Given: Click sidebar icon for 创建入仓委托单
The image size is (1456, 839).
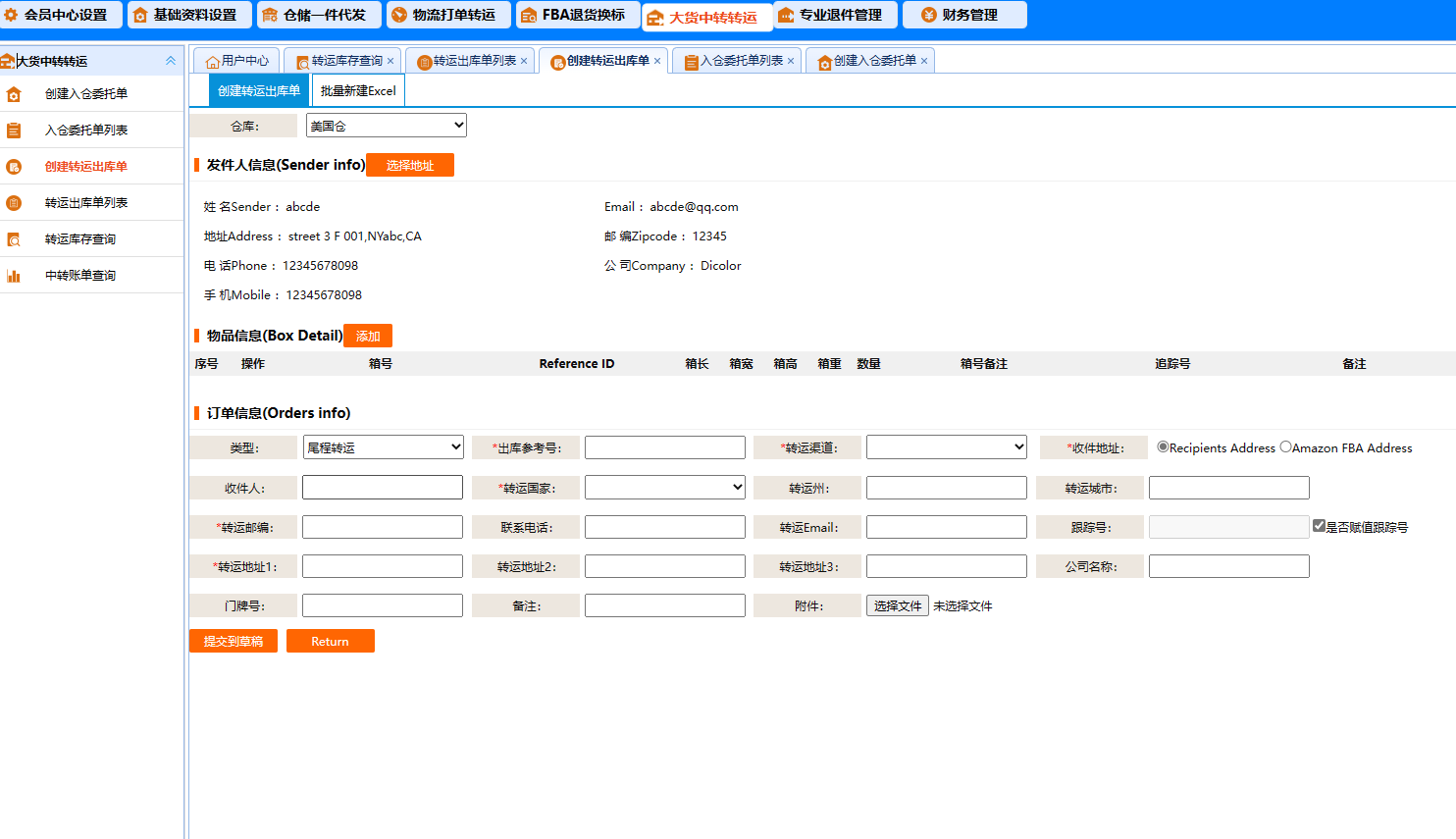Looking at the screenshot, I should 14,94.
